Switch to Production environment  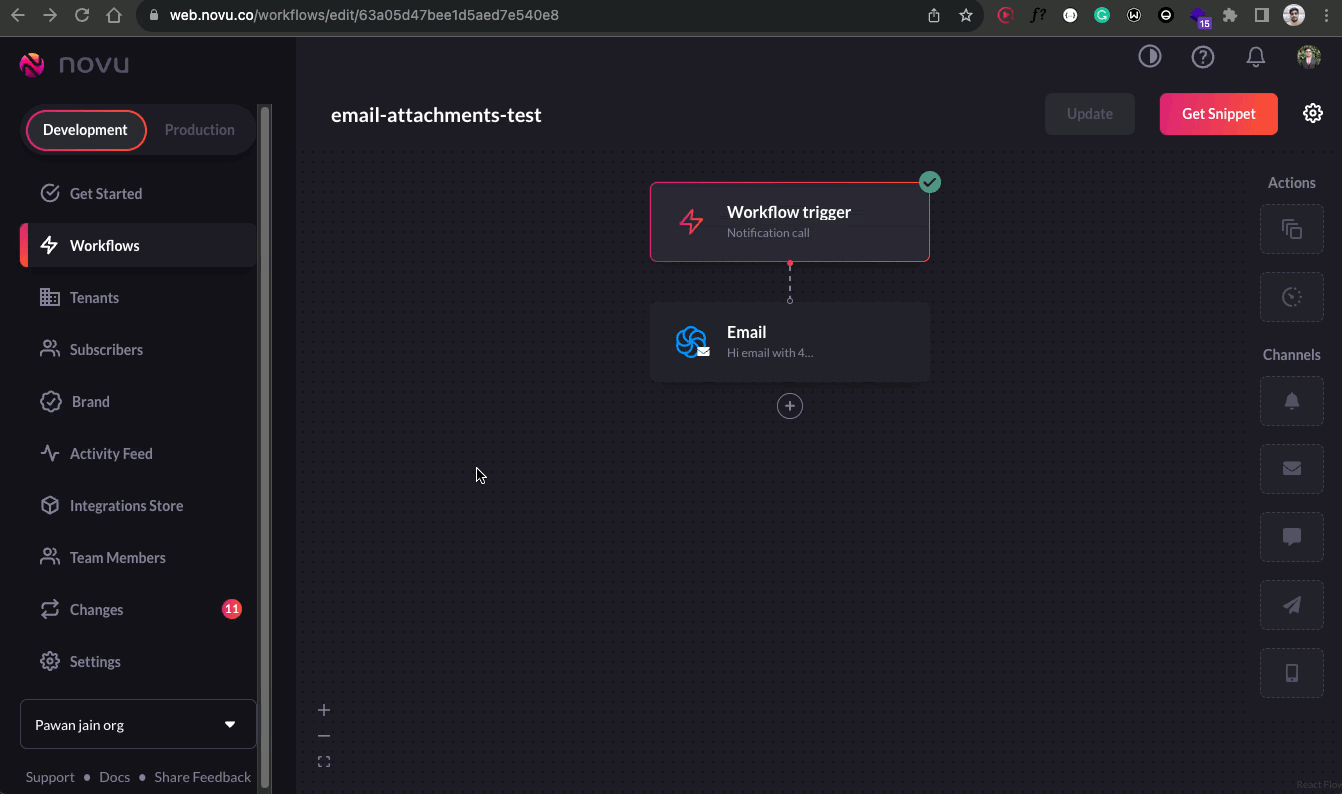pos(200,130)
